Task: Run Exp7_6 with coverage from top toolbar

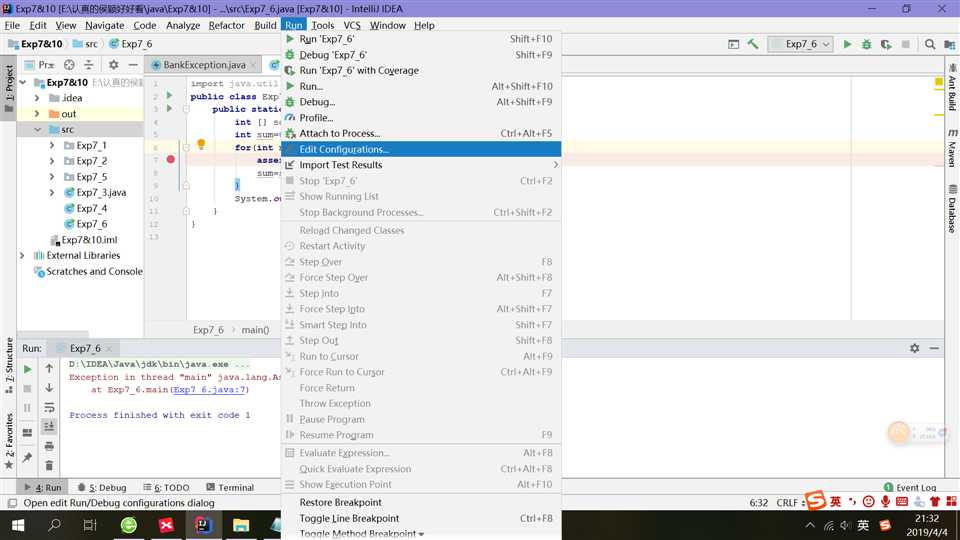Action: click(886, 44)
